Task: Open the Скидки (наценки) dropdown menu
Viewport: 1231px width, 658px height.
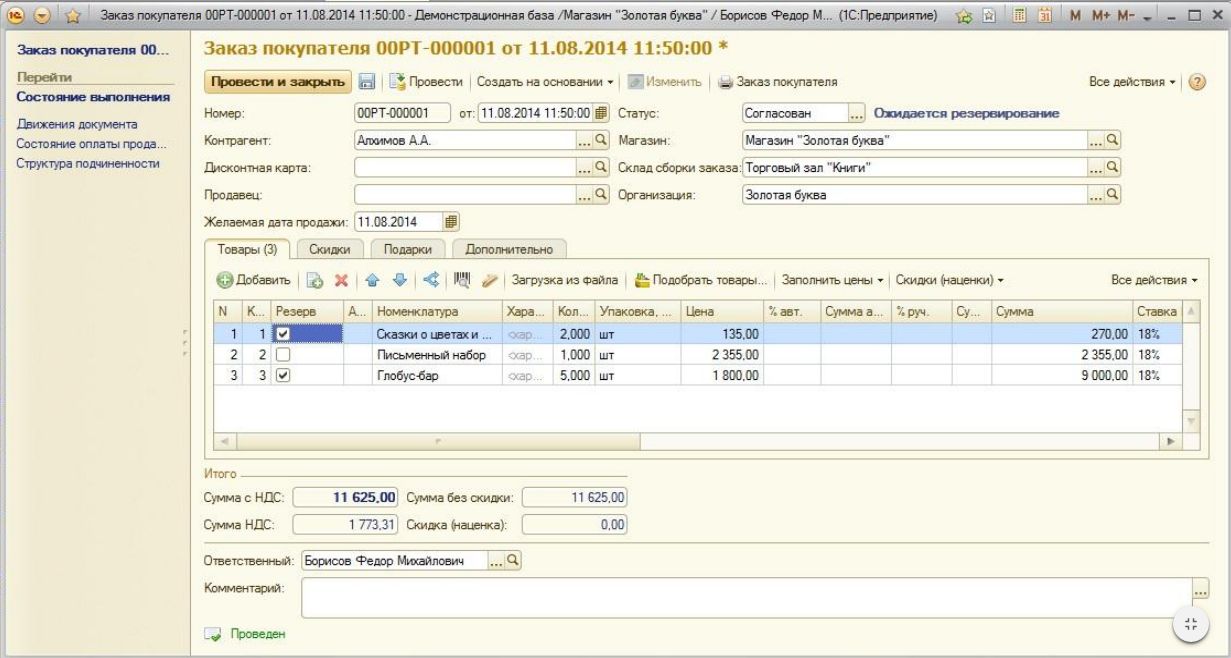Action: (x=949, y=281)
